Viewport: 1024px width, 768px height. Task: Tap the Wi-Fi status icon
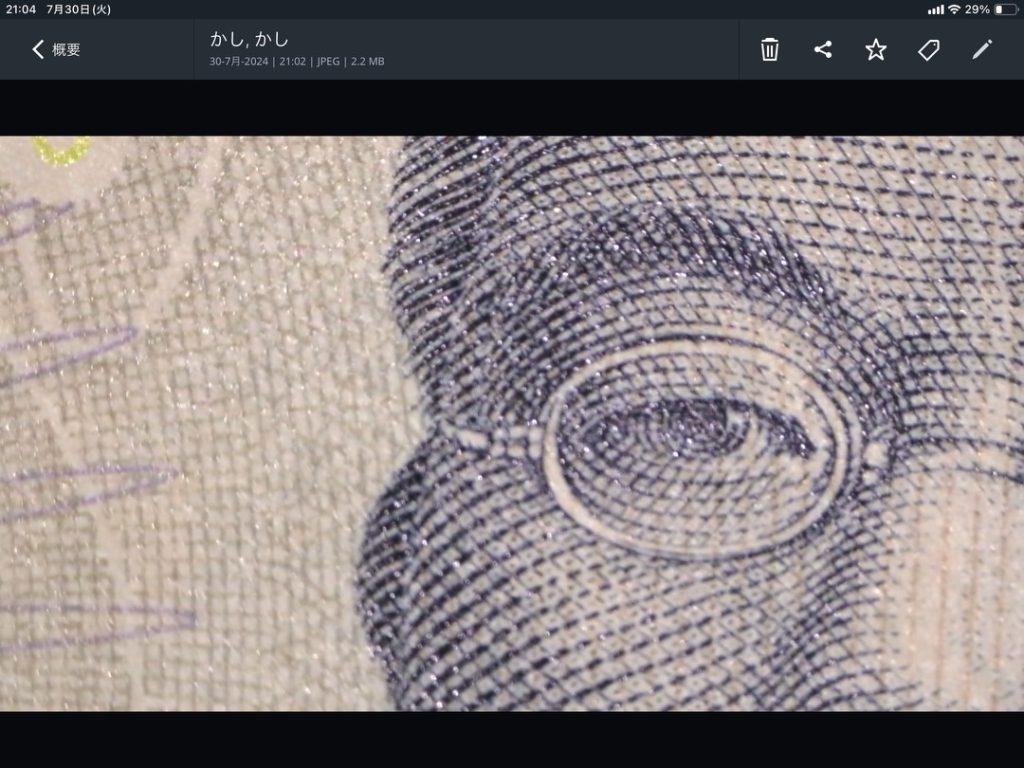(x=954, y=9)
